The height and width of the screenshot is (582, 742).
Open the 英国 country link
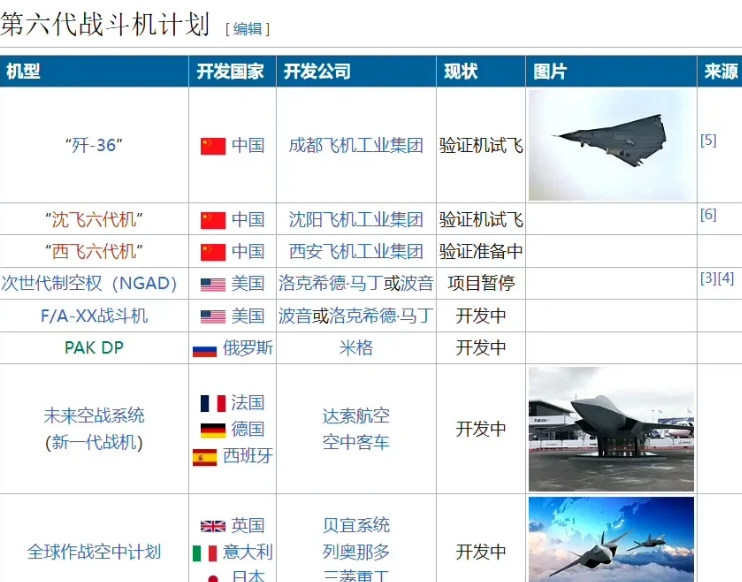(x=247, y=525)
